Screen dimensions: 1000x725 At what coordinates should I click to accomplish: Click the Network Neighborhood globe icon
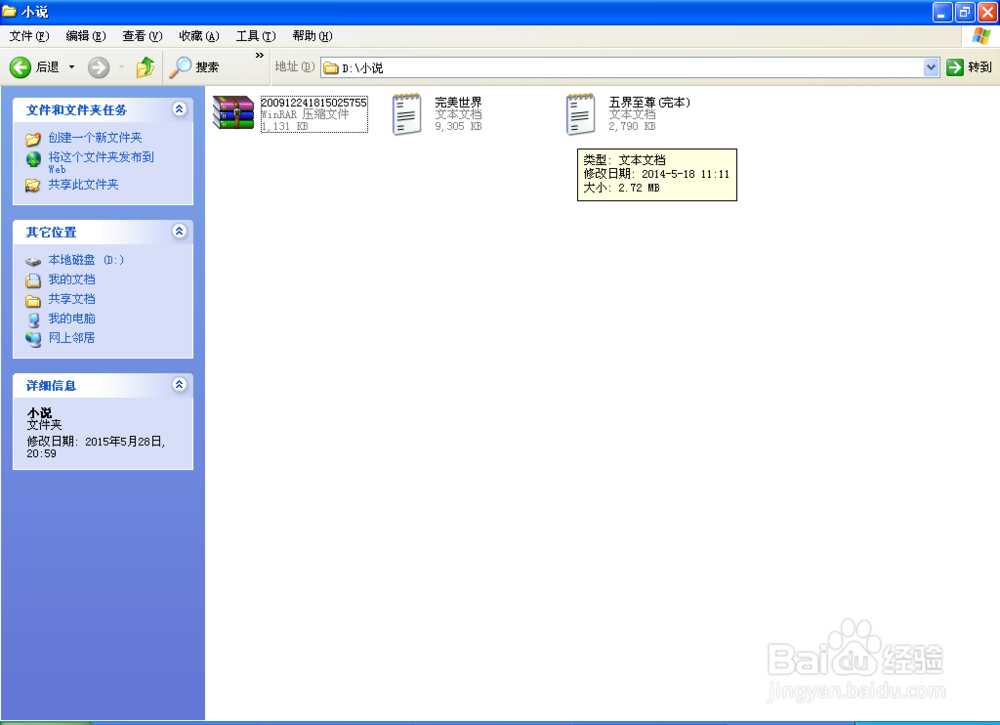click(x=33, y=339)
